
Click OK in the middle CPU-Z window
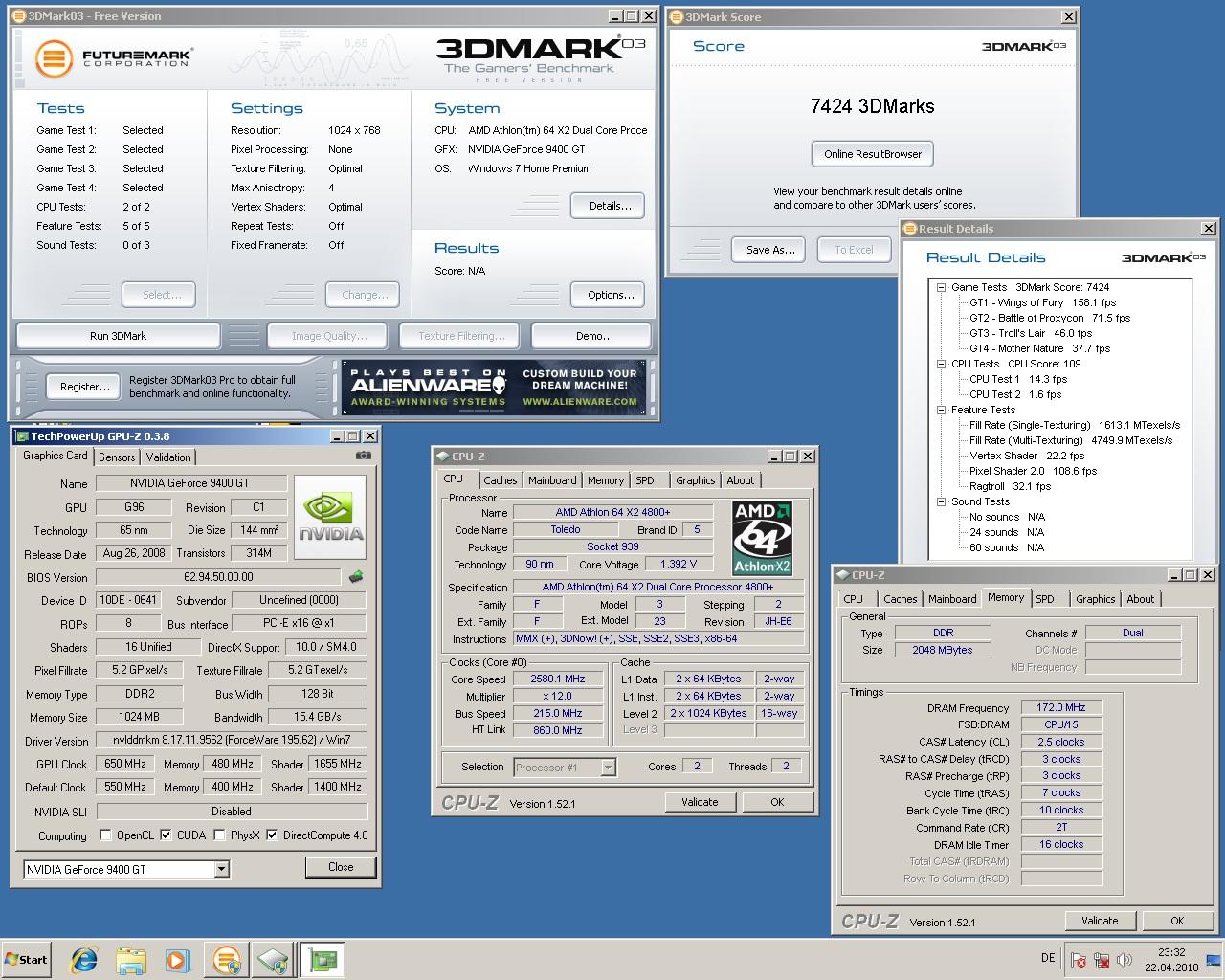click(x=777, y=802)
